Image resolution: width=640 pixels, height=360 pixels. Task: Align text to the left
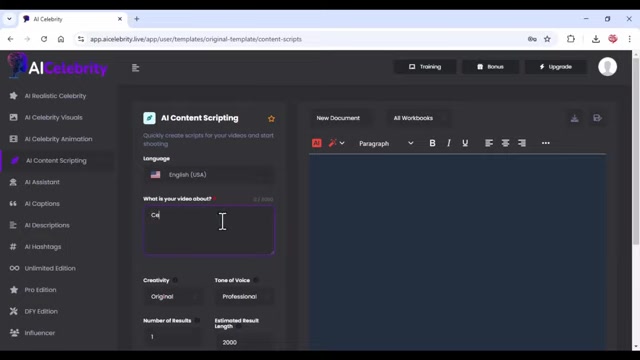(x=489, y=143)
